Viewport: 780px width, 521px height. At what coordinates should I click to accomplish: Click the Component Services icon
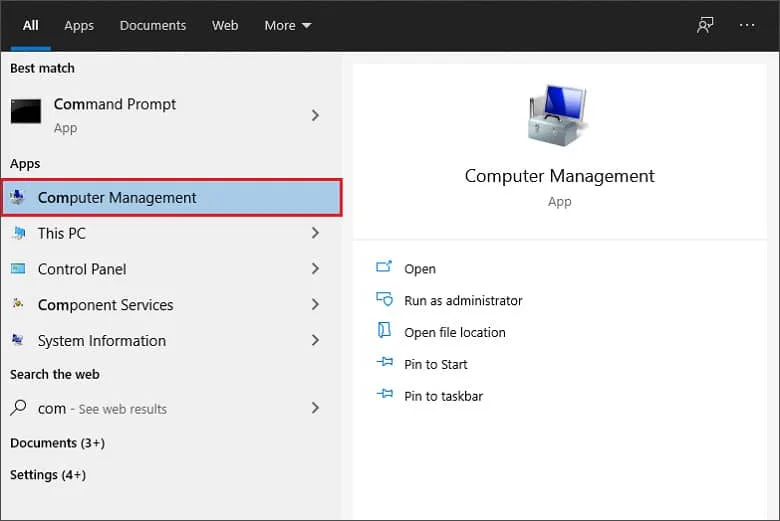click(18, 304)
